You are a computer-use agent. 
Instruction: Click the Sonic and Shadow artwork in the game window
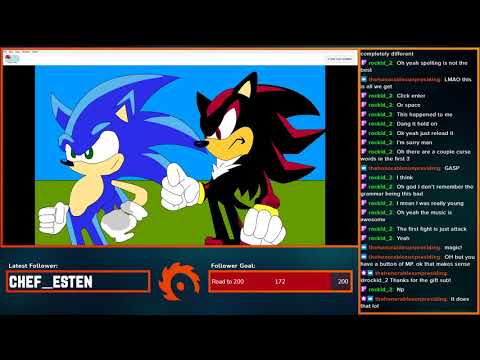pyautogui.click(x=180, y=155)
